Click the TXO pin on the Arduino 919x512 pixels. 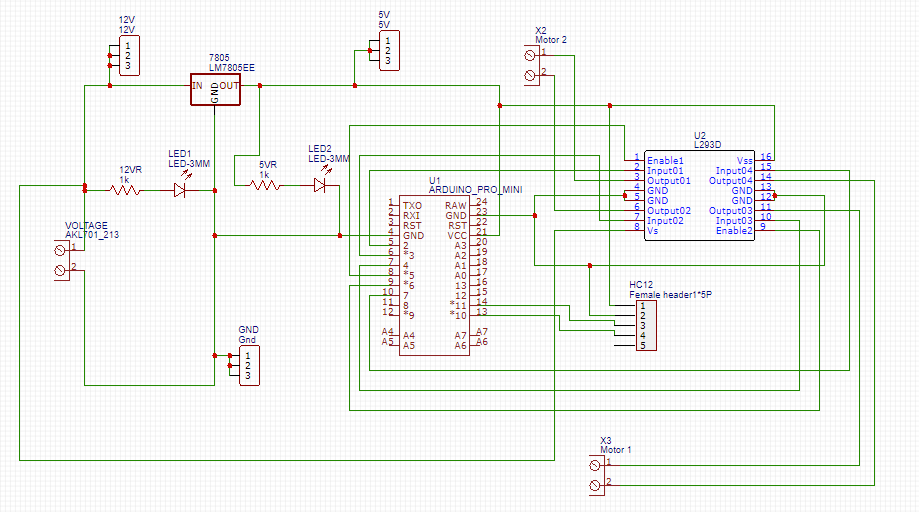(x=412, y=206)
